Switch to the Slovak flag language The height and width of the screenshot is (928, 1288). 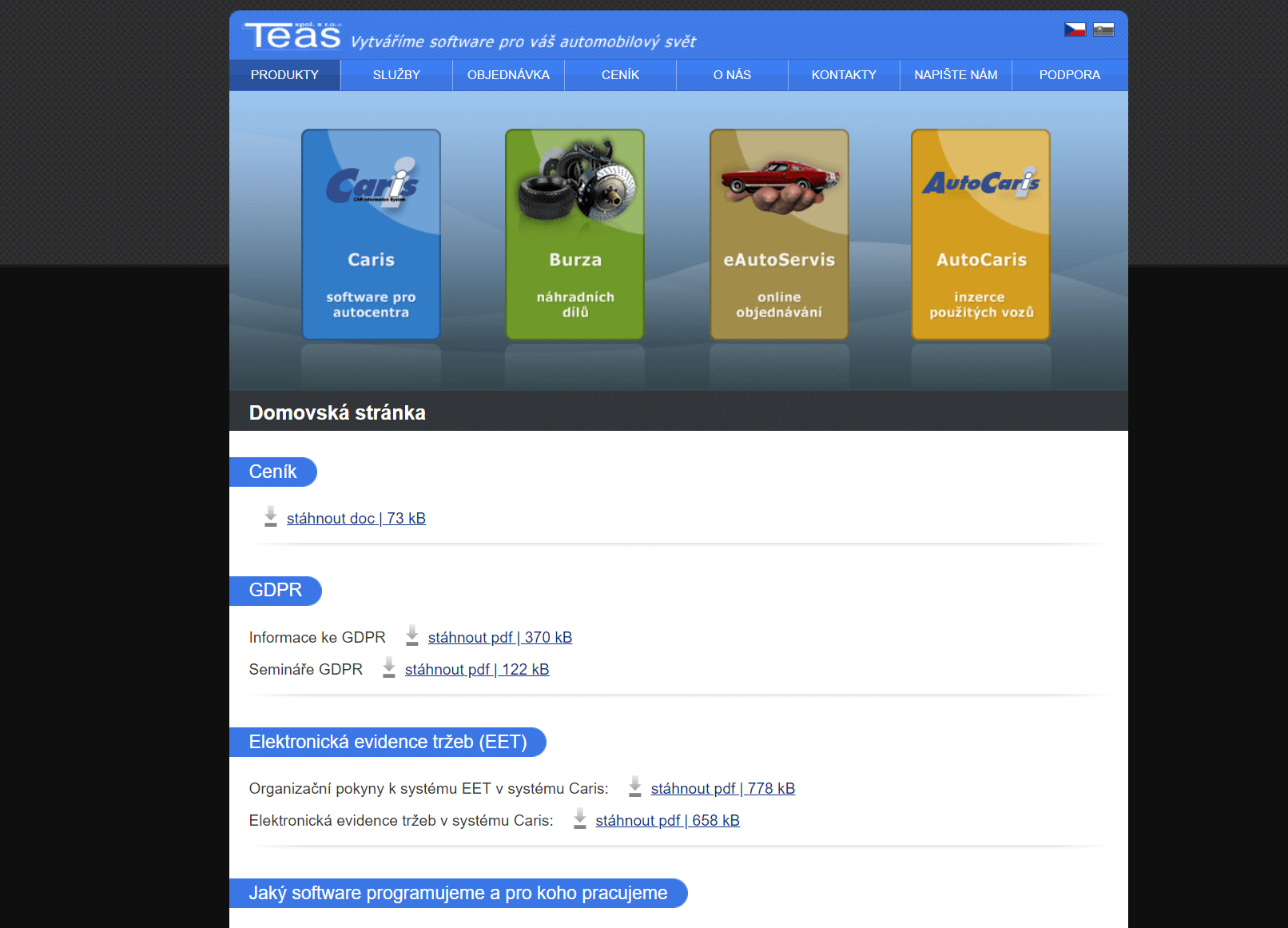point(1103,30)
